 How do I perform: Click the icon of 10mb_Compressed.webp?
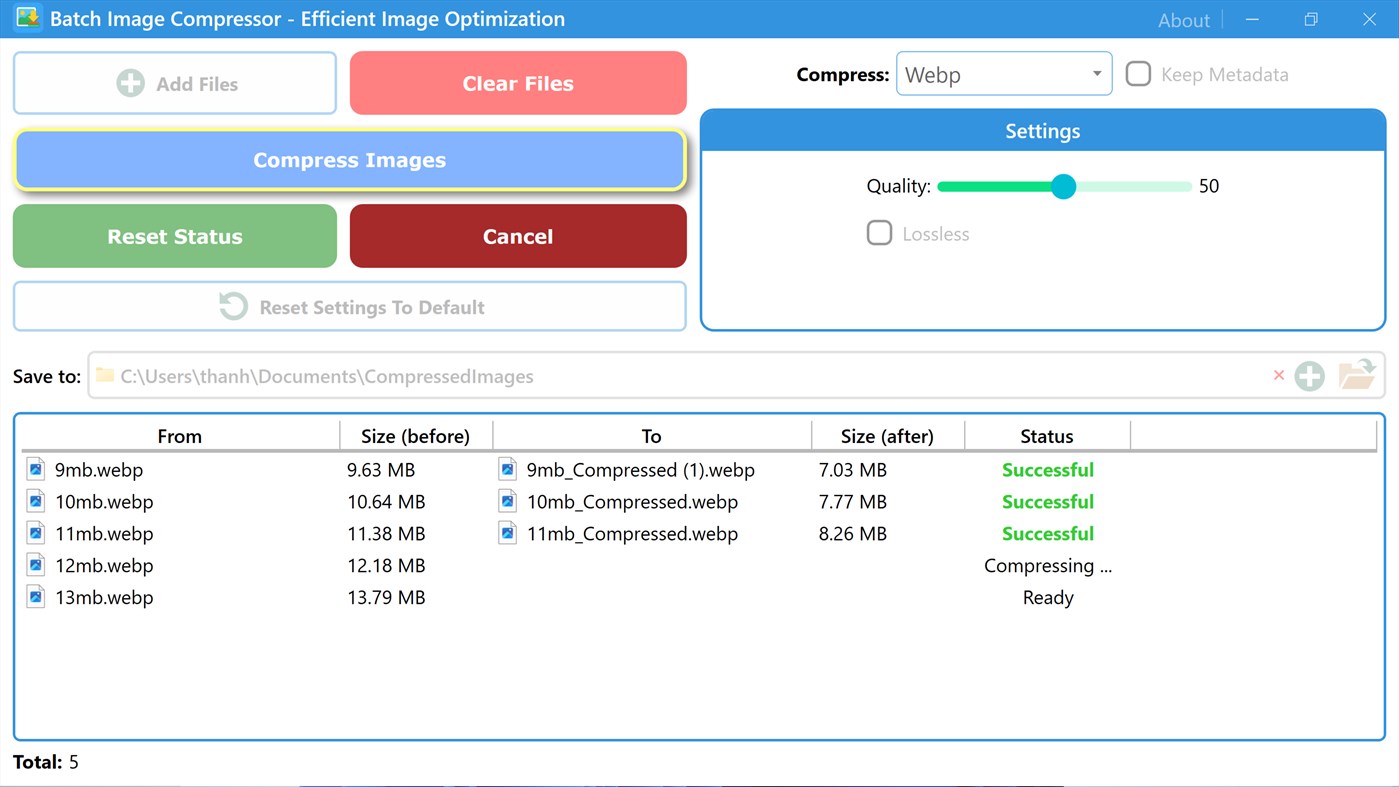click(x=508, y=501)
